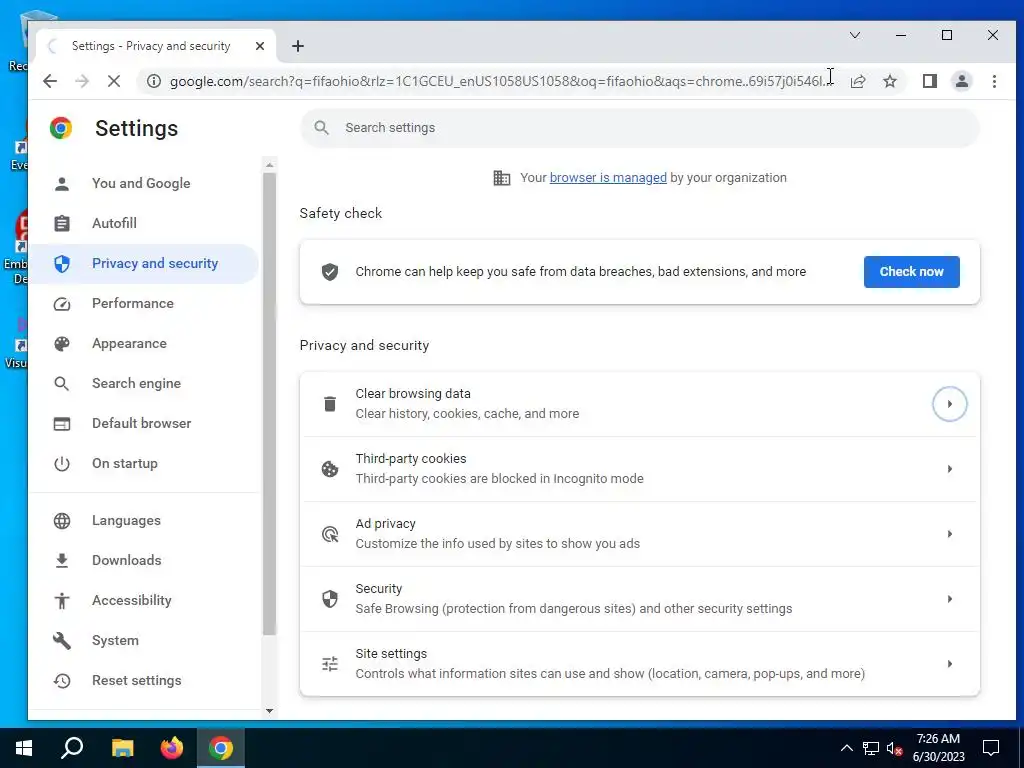Click the trash icon beside Clear browsing data
1024x768 pixels.
point(330,404)
